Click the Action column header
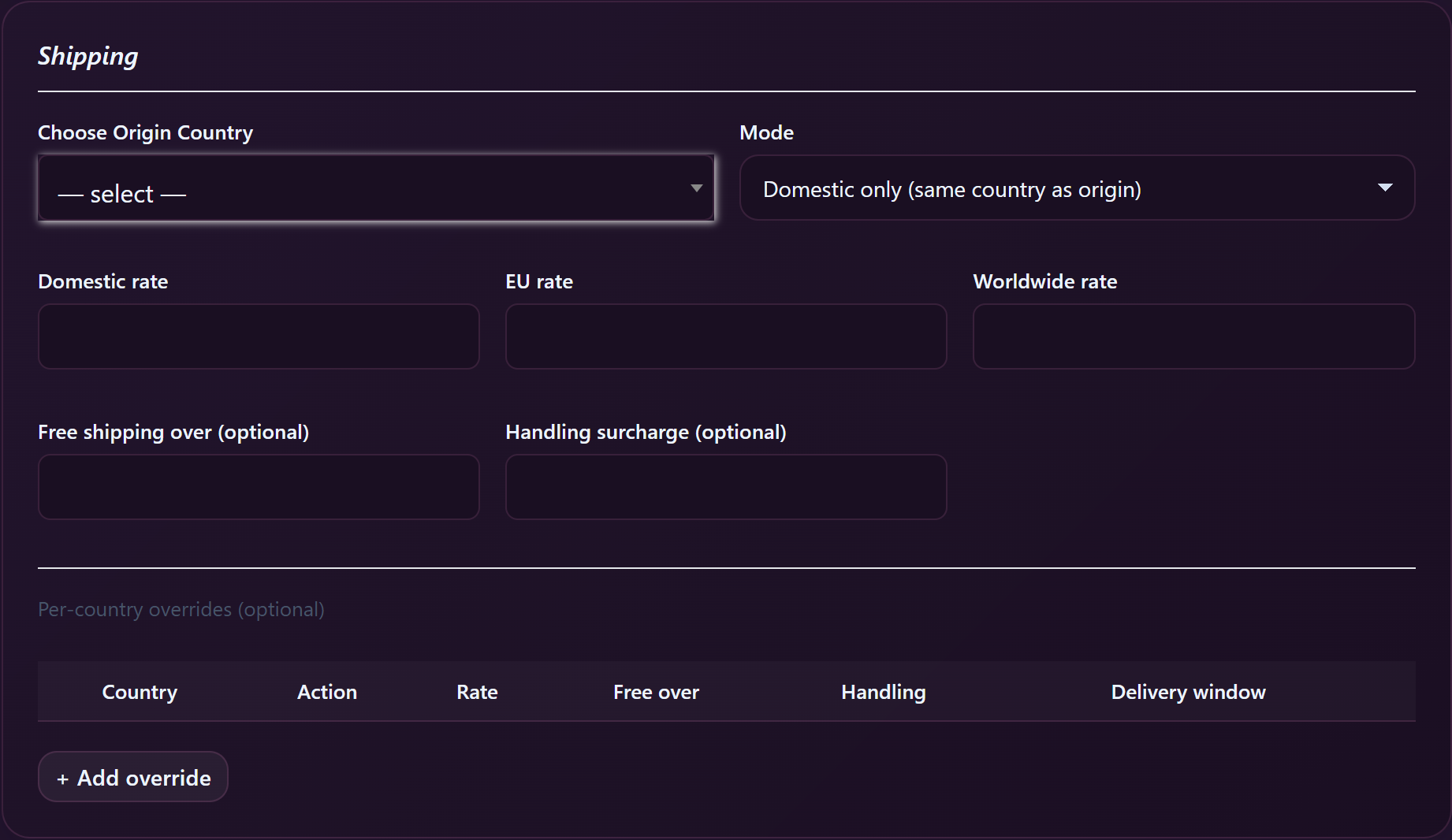The height and width of the screenshot is (840, 1452). click(x=327, y=692)
